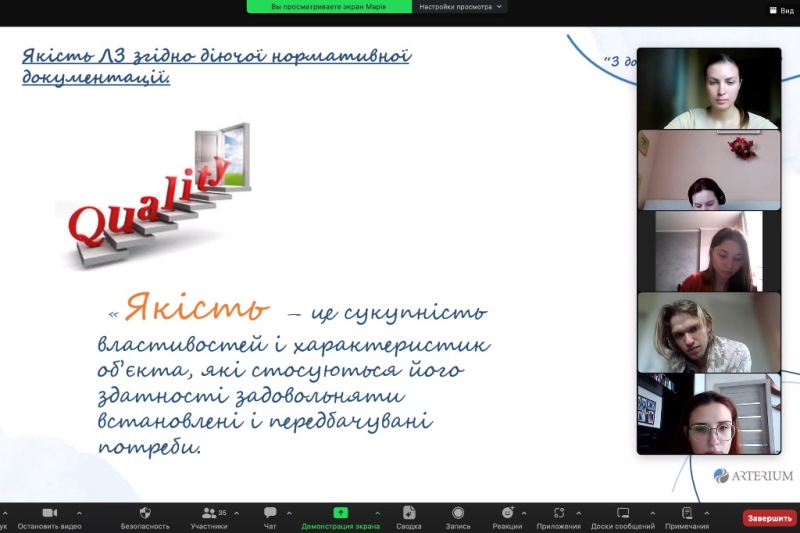Click the Запись label
The image size is (800, 533).
[458, 526]
